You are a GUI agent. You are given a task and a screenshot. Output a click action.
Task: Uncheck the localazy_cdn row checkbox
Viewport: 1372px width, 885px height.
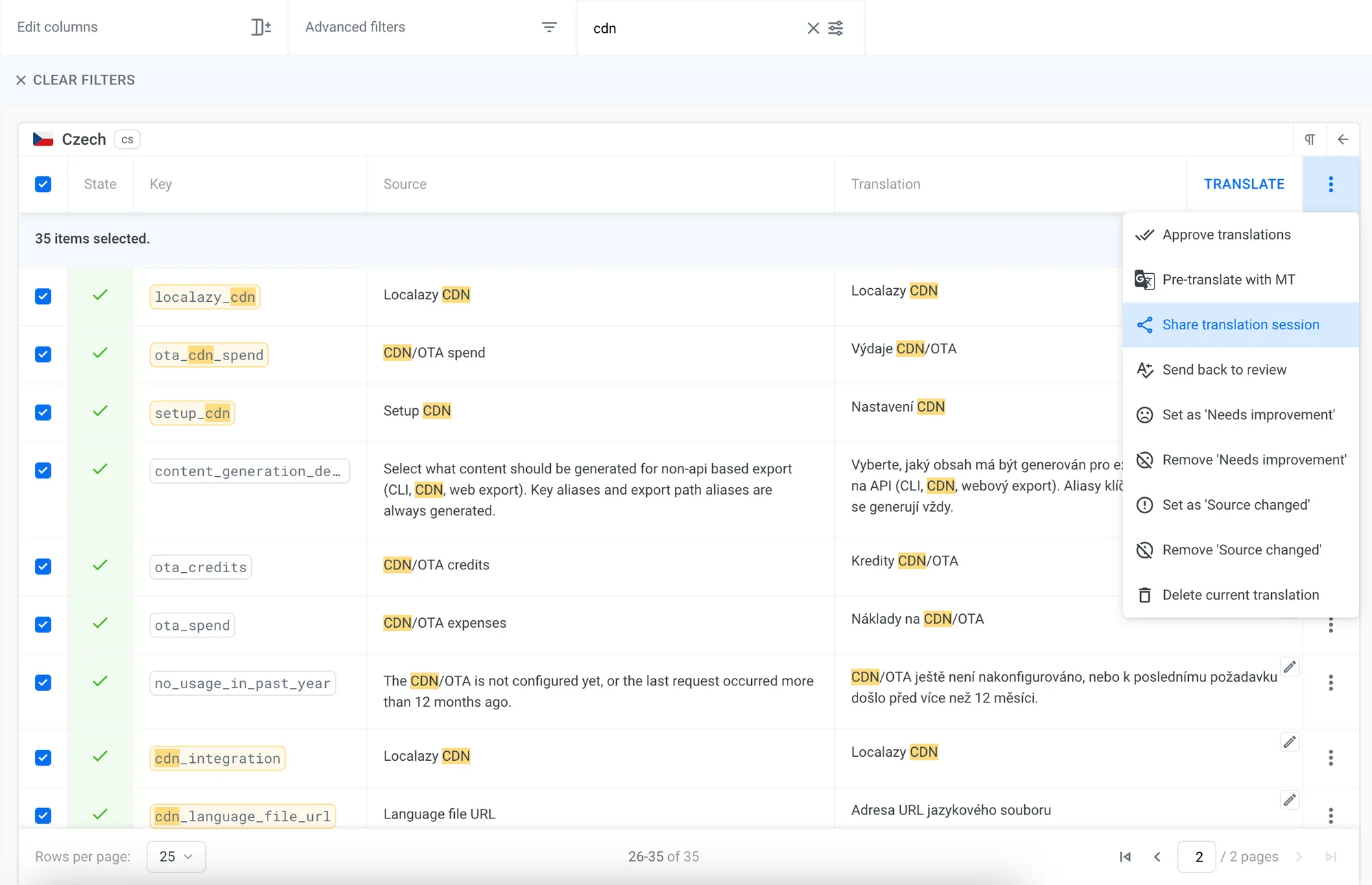43,296
